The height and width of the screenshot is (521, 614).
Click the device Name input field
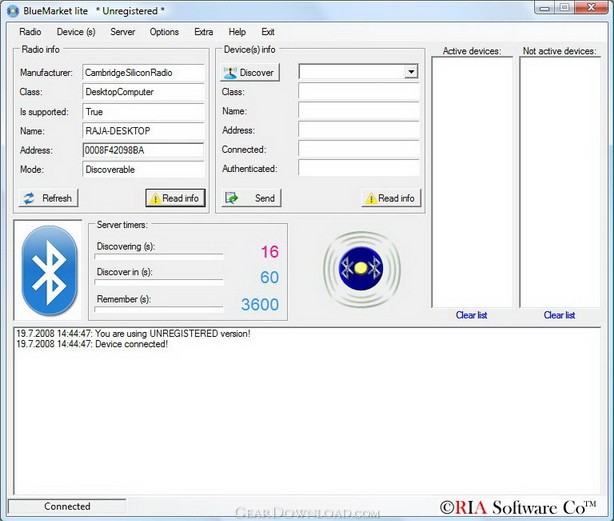pos(359,111)
